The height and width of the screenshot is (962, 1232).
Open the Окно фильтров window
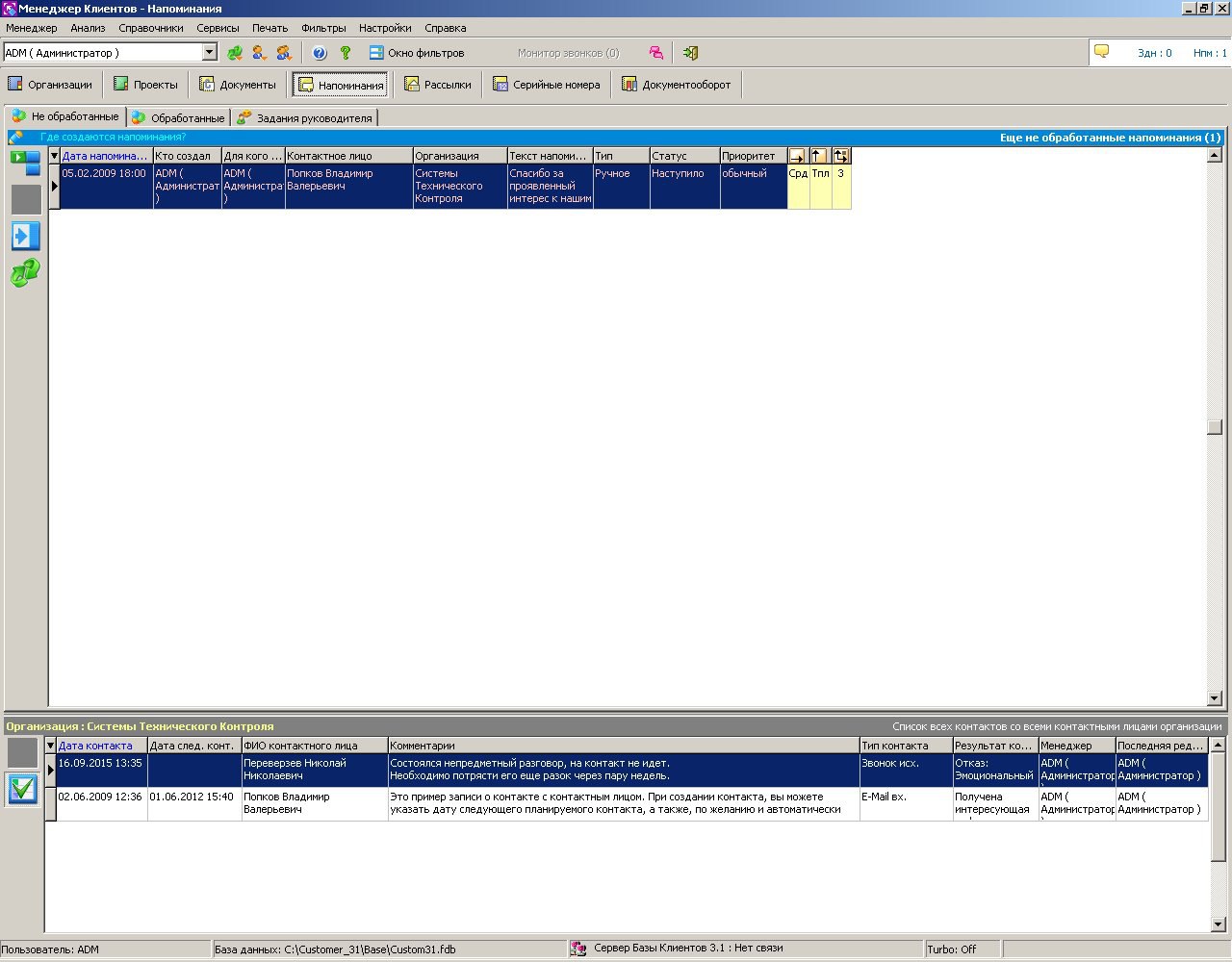click(417, 53)
